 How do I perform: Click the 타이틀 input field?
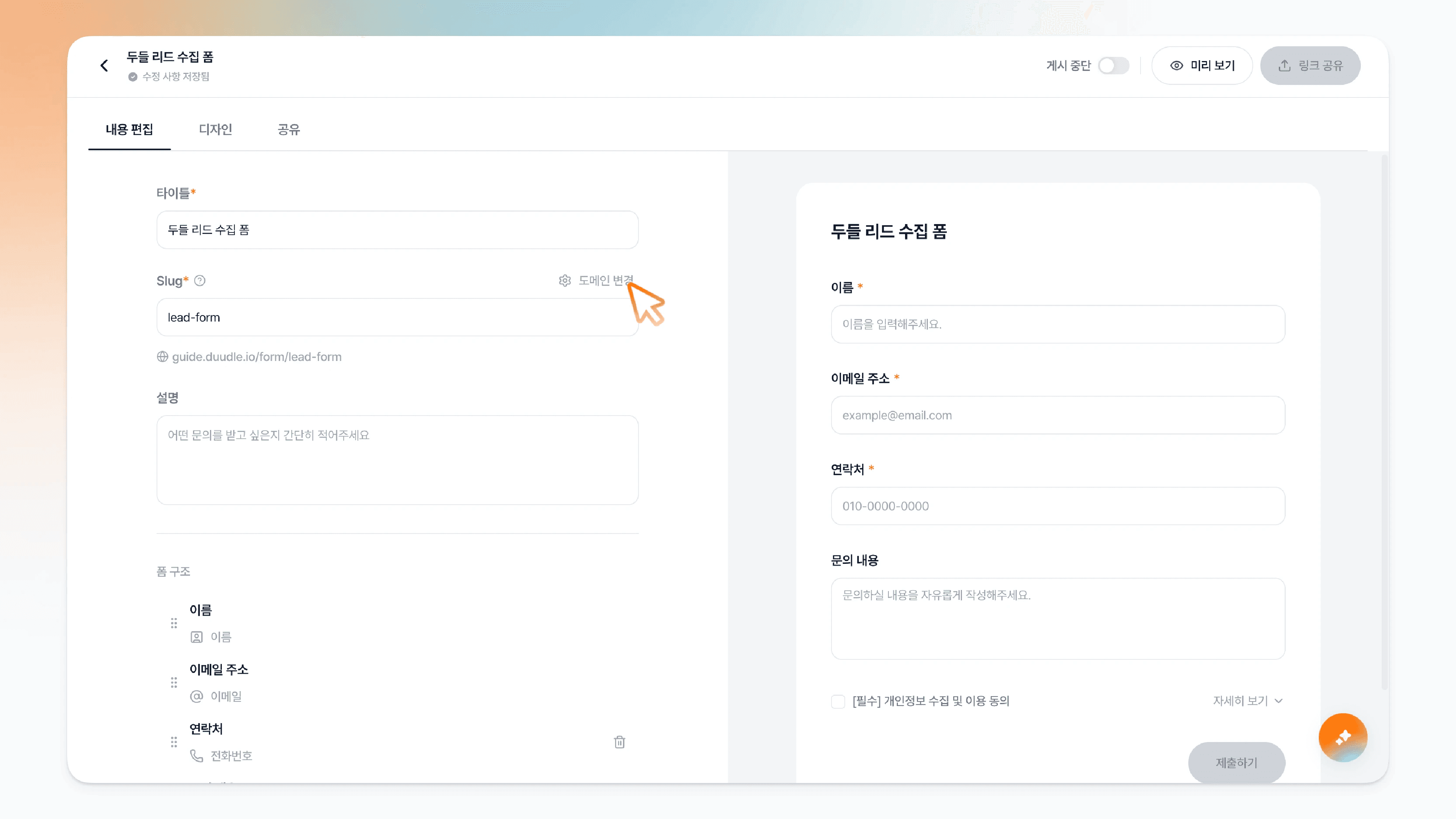397,229
